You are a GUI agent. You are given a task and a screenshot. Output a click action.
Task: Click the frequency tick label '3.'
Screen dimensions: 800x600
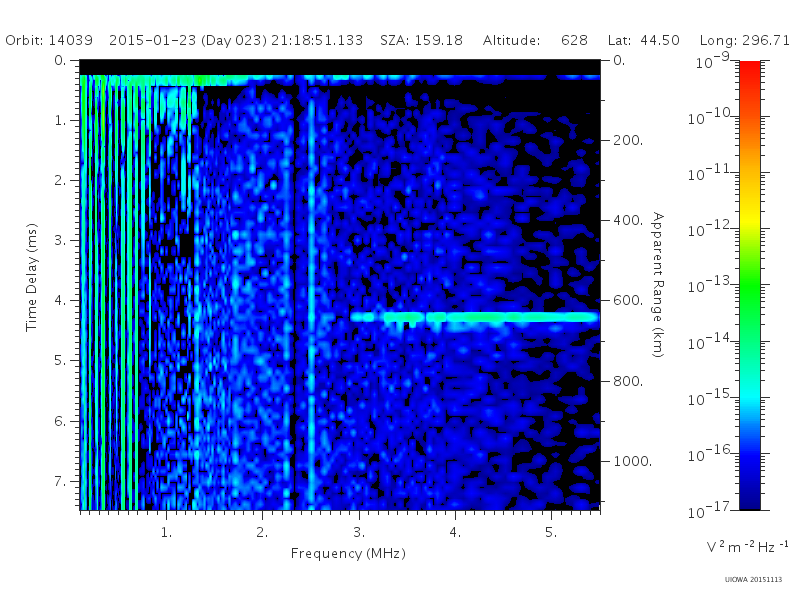(x=359, y=533)
